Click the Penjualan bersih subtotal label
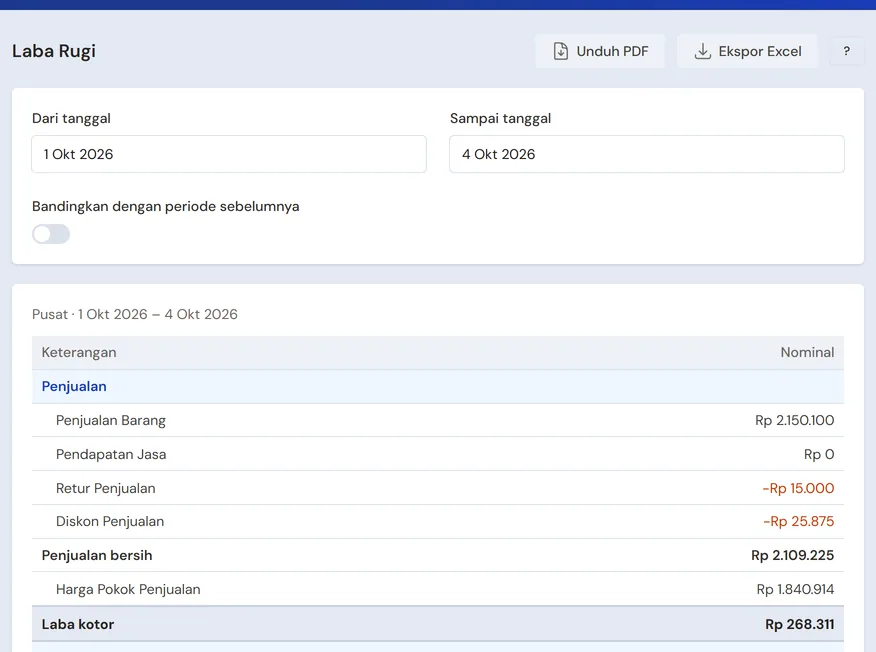The image size is (876, 652). pyautogui.click(x=97, y=555)
